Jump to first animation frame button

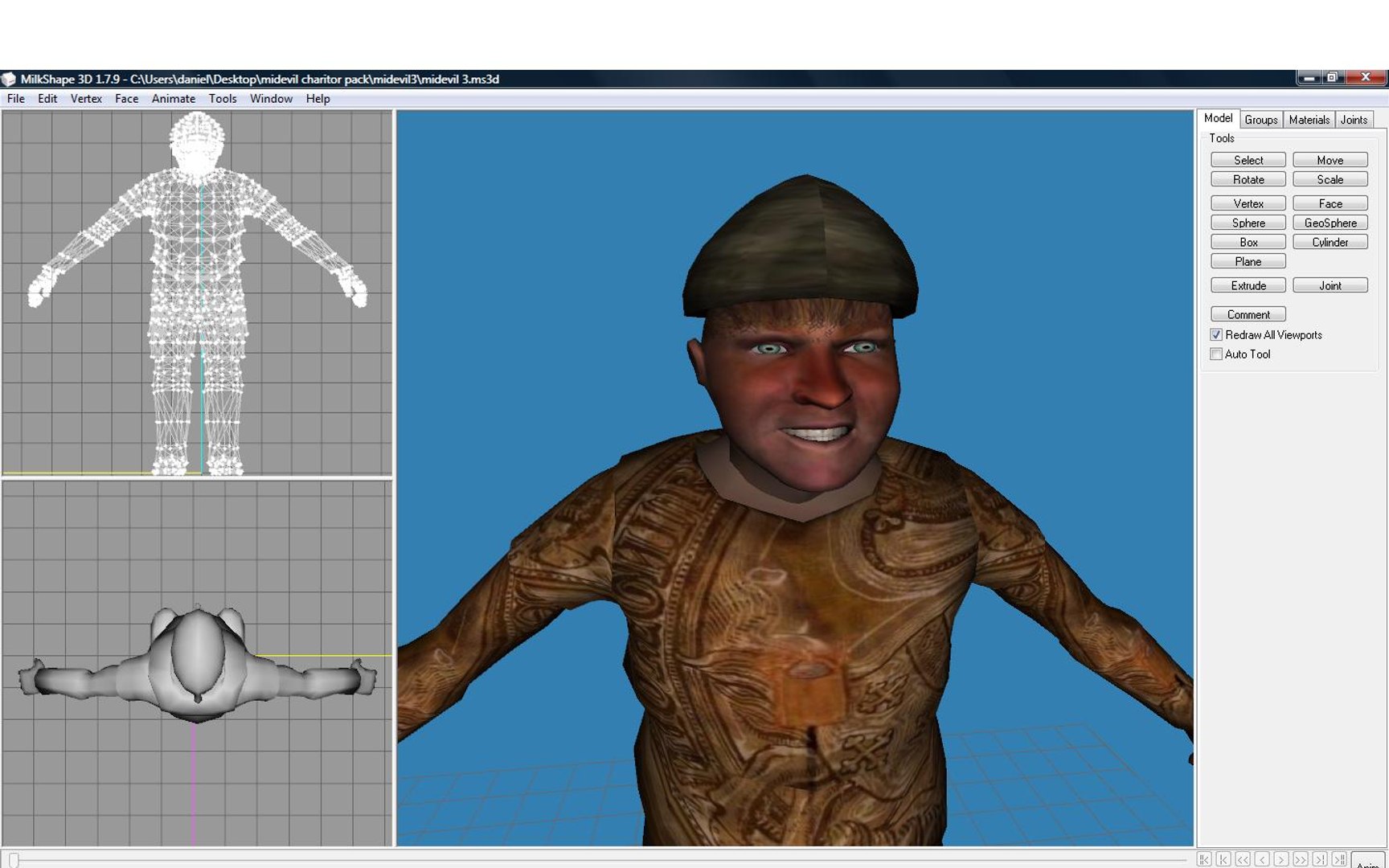[1204, 859]
